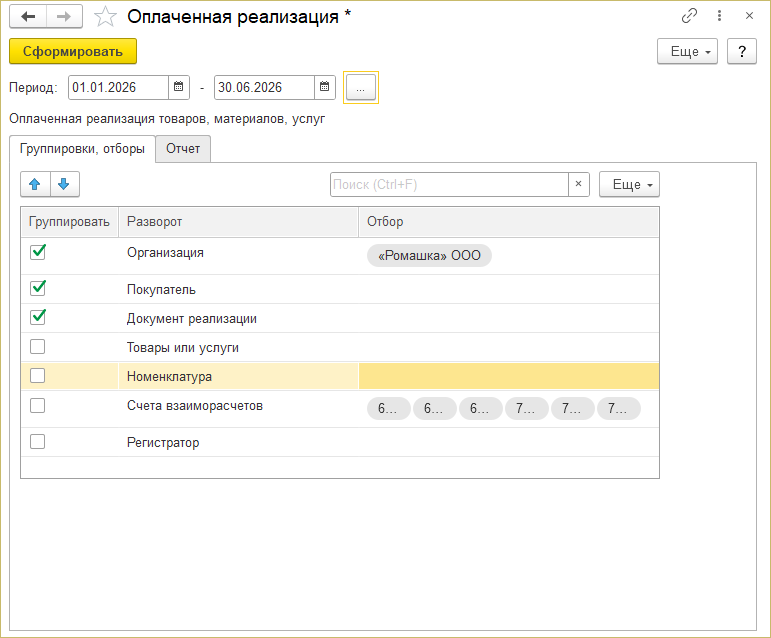Image resolution: width=771 pixels, height=638 pixels.
Task: Enable grouping by Регистратор
Action: click(x=37, y=441)
